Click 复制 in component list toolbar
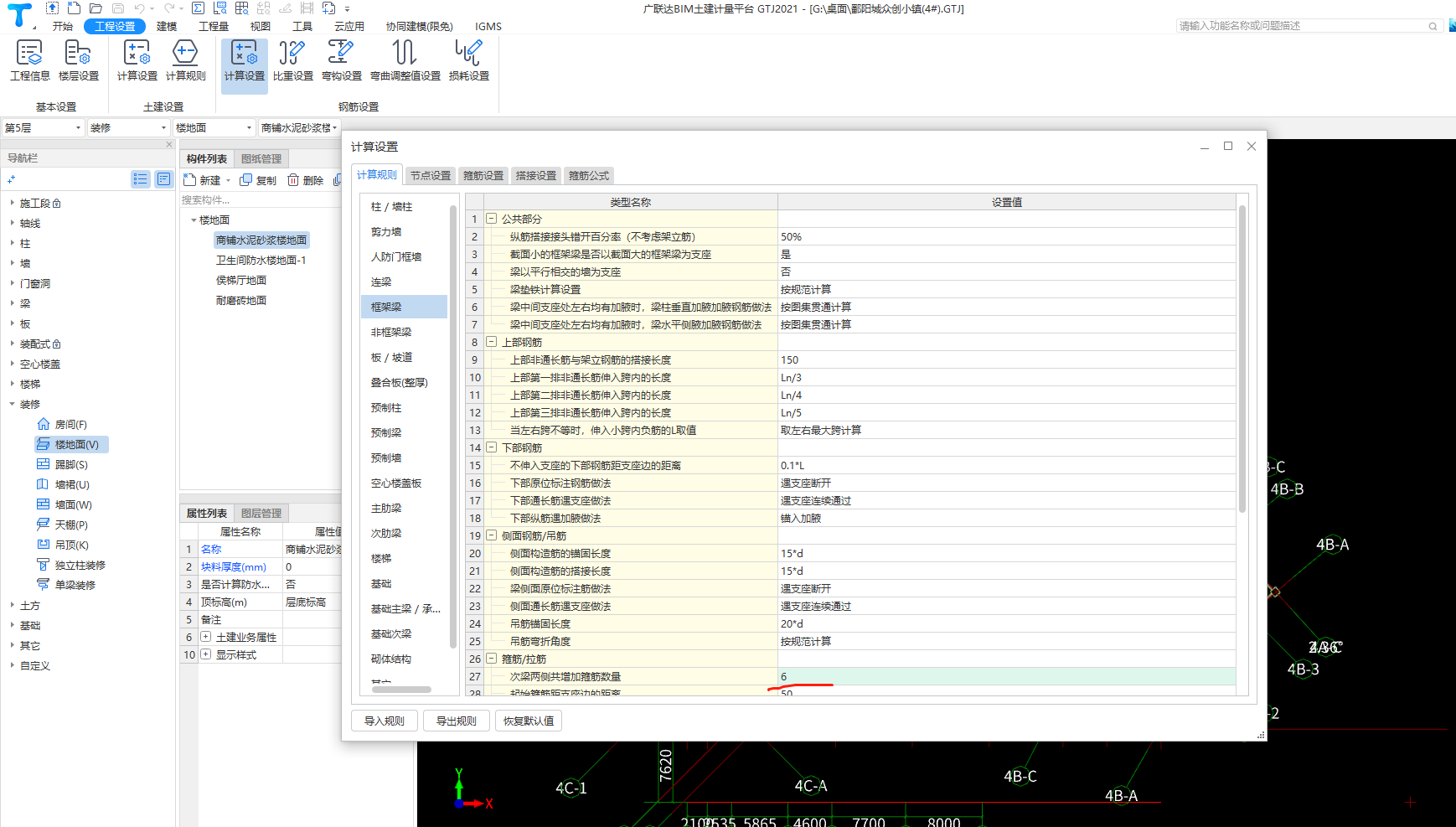The width and height of the screenshot is (1456, 827). [258, 180]
